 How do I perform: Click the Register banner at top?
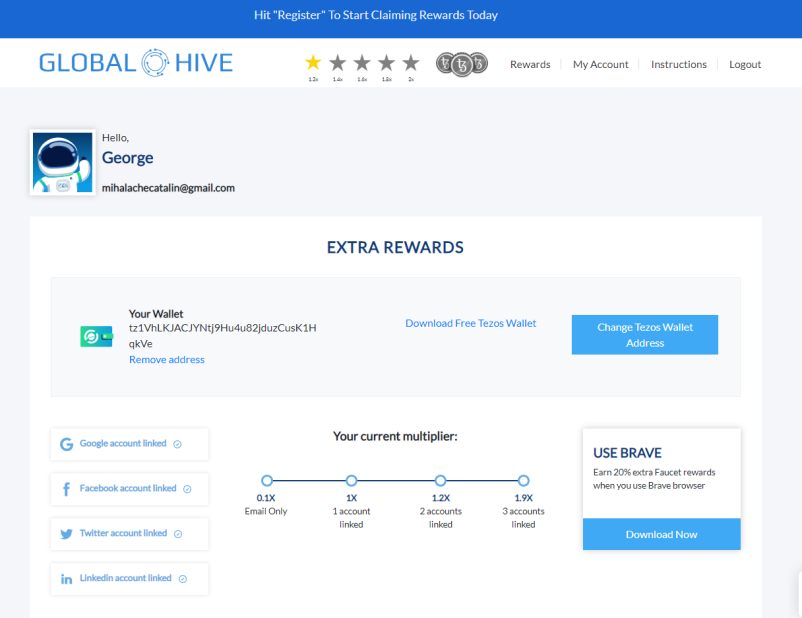coord(376,15)
